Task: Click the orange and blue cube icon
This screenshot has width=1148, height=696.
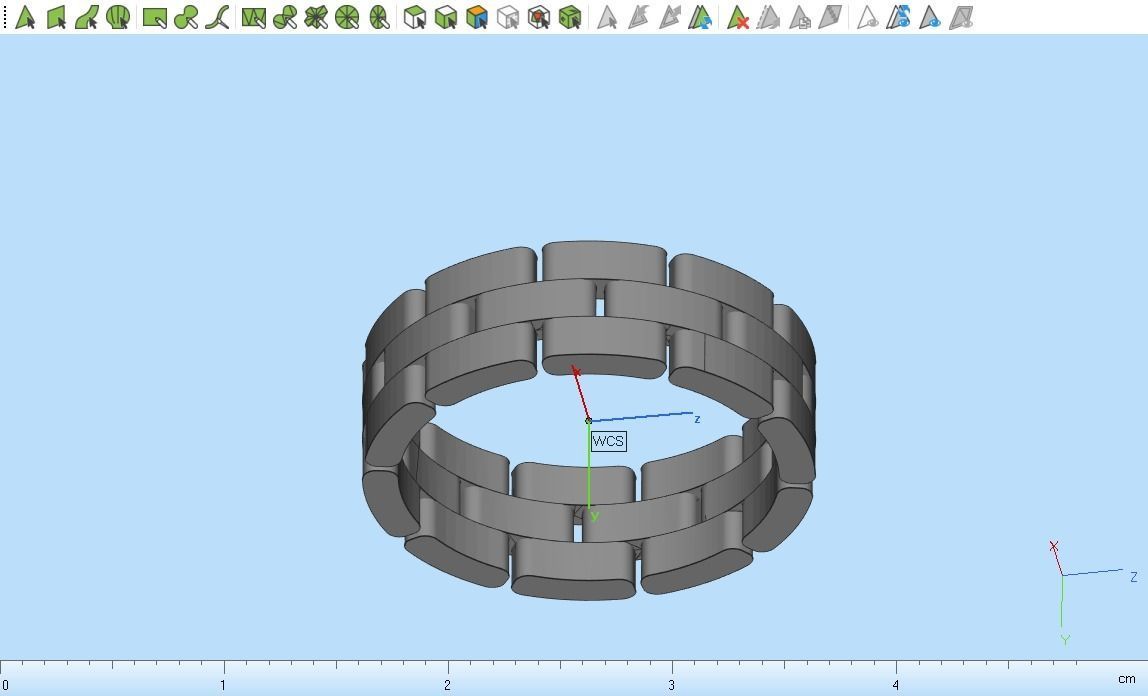Action: click(x=477, y=17)
